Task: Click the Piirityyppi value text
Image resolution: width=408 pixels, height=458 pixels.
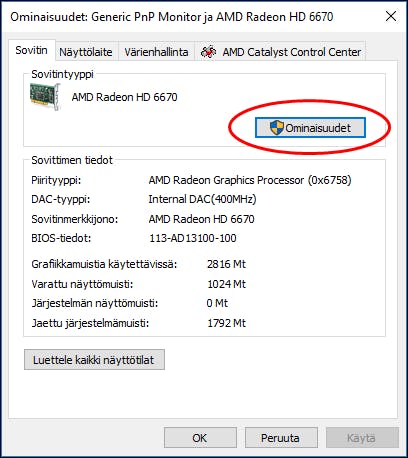Action: click(250, 180)
